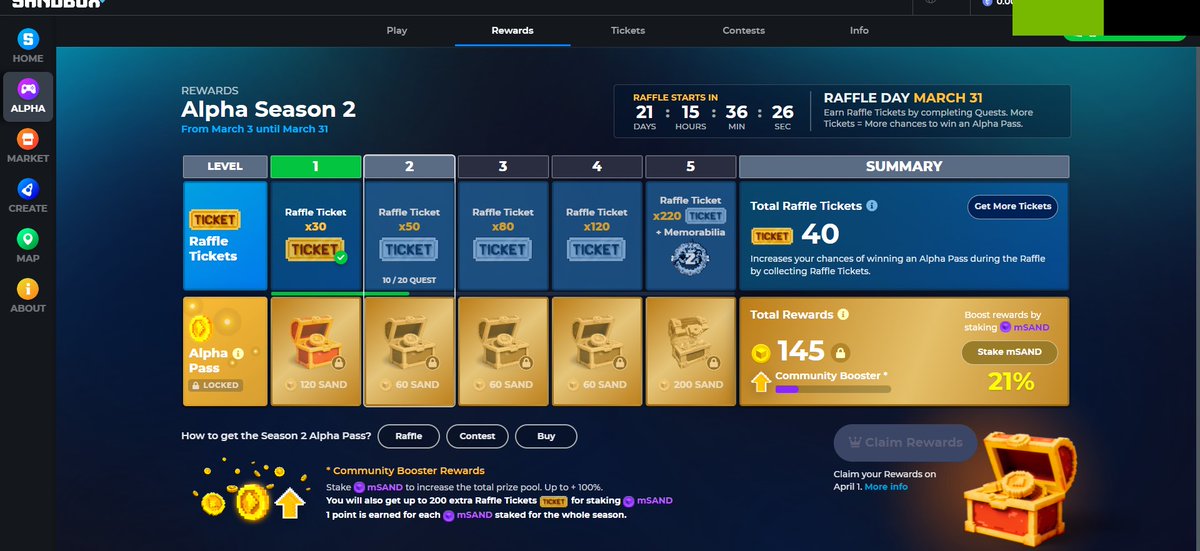Open the MAP pin sidebar icon
This screenshot has width=1200, height=551.
[28, 239]
